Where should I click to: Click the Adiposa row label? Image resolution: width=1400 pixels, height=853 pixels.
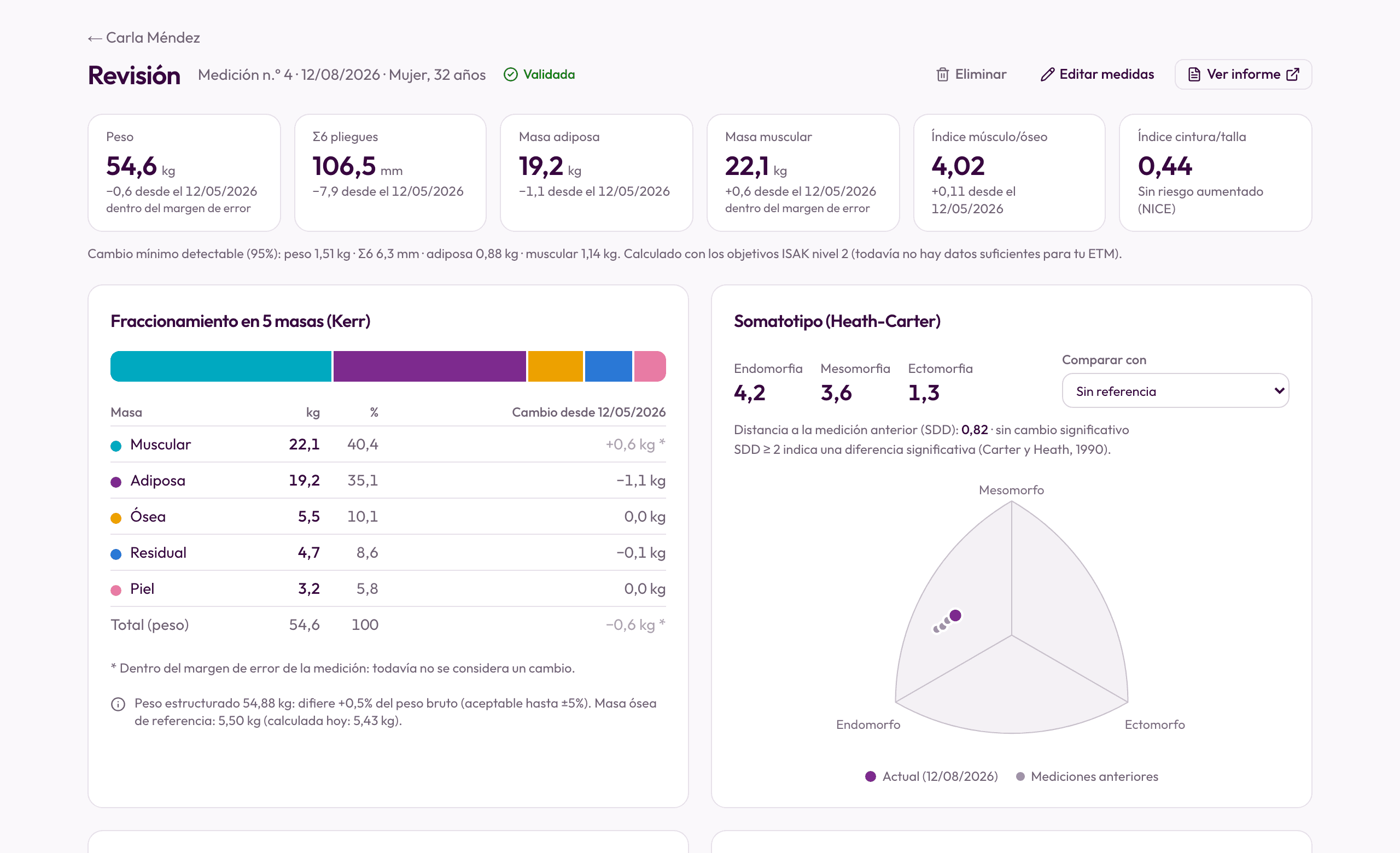click(157, 481)
